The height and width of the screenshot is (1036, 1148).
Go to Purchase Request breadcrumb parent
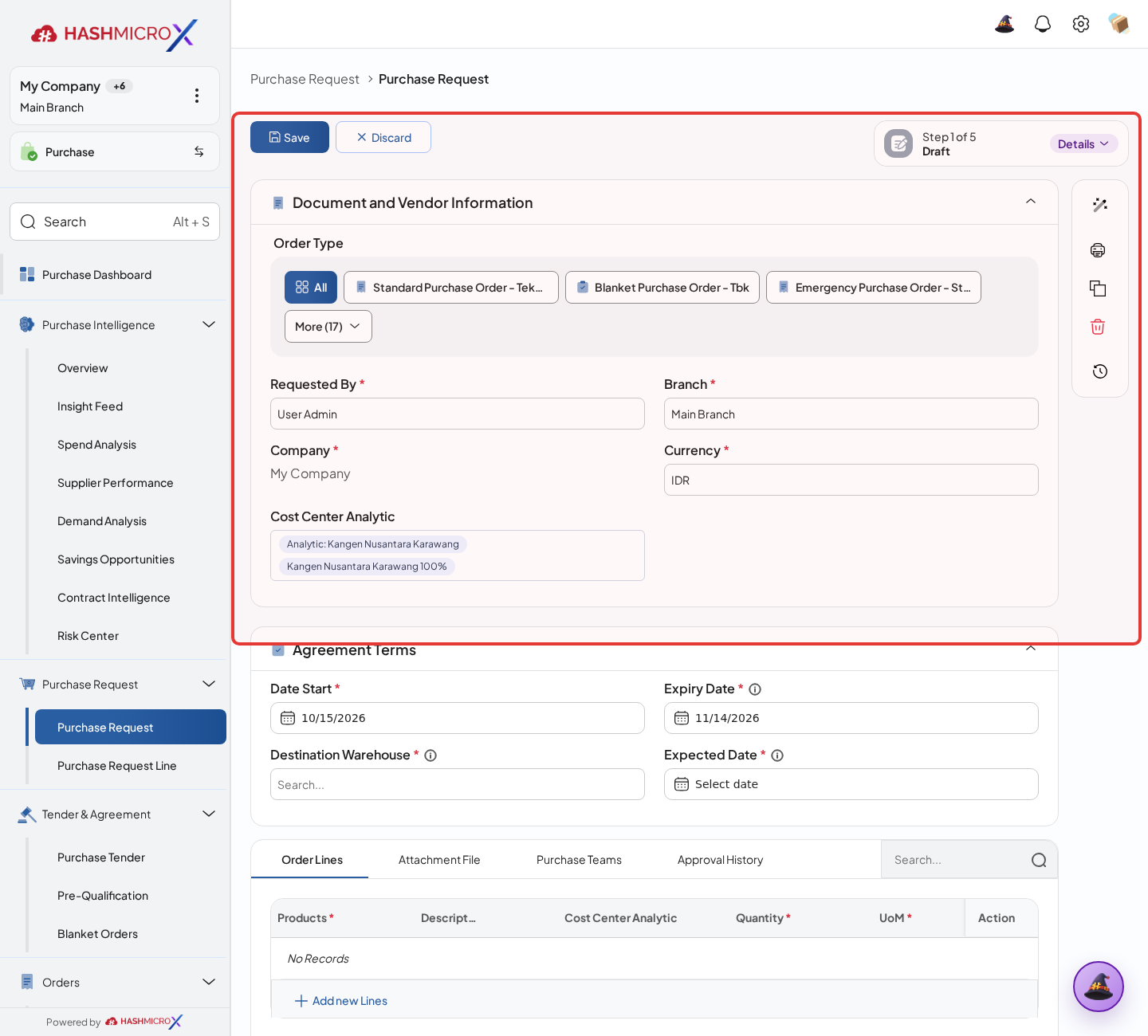click(x=305, y=79)
